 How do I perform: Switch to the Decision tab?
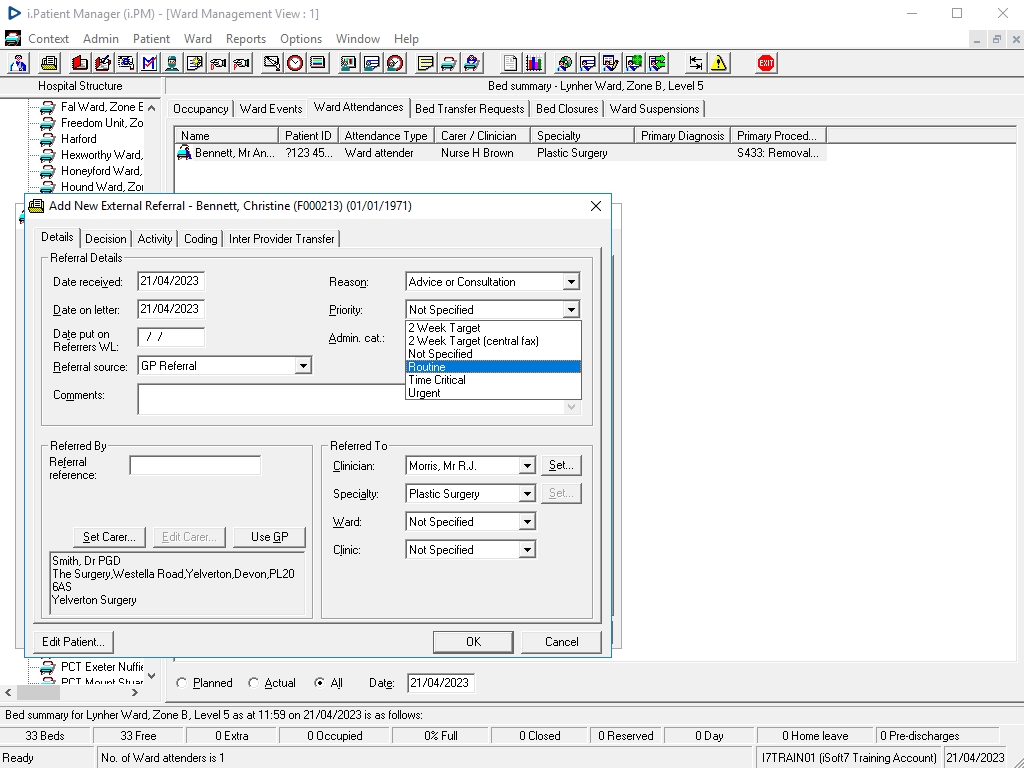pyautogui.click(x=106, y=239)
